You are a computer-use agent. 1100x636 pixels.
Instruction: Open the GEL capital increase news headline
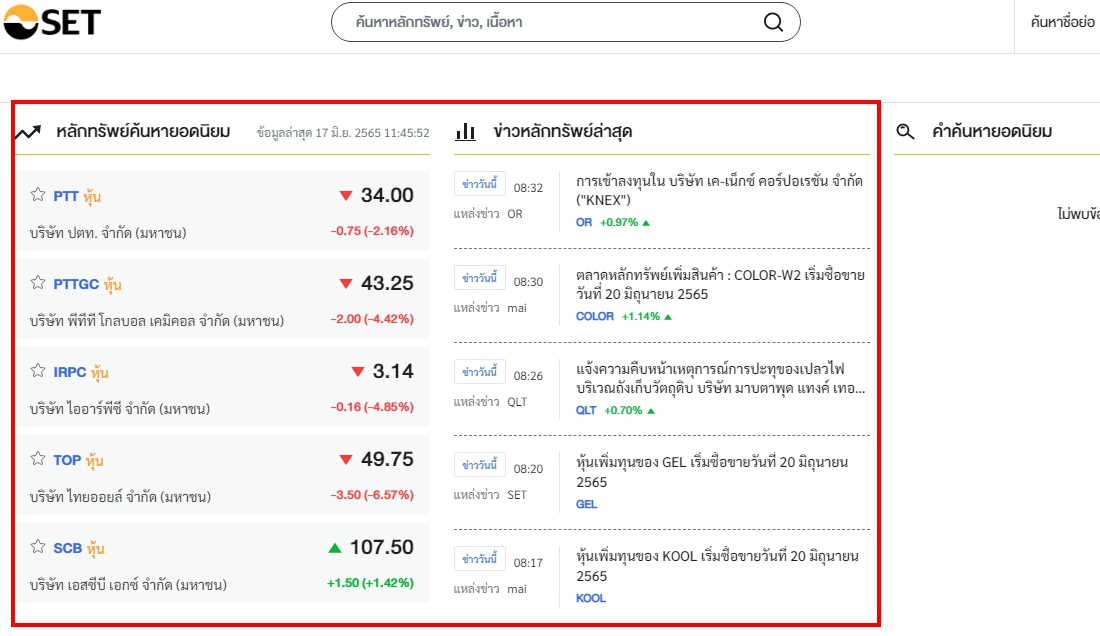(x=712, y=471)
